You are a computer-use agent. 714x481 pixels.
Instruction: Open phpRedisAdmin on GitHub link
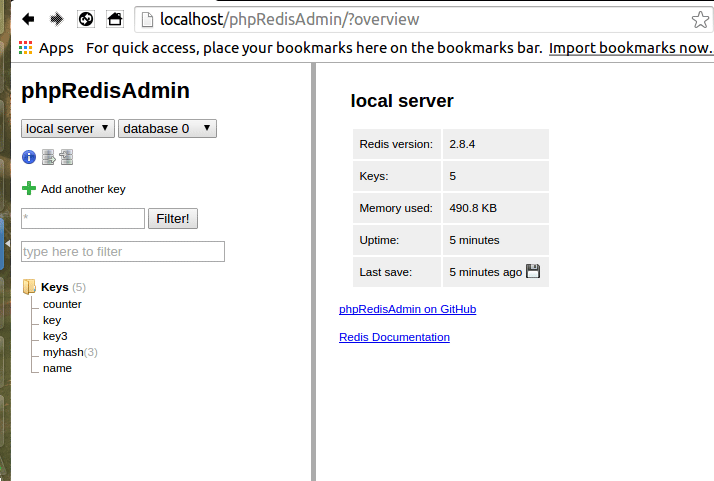pos(407,309)
